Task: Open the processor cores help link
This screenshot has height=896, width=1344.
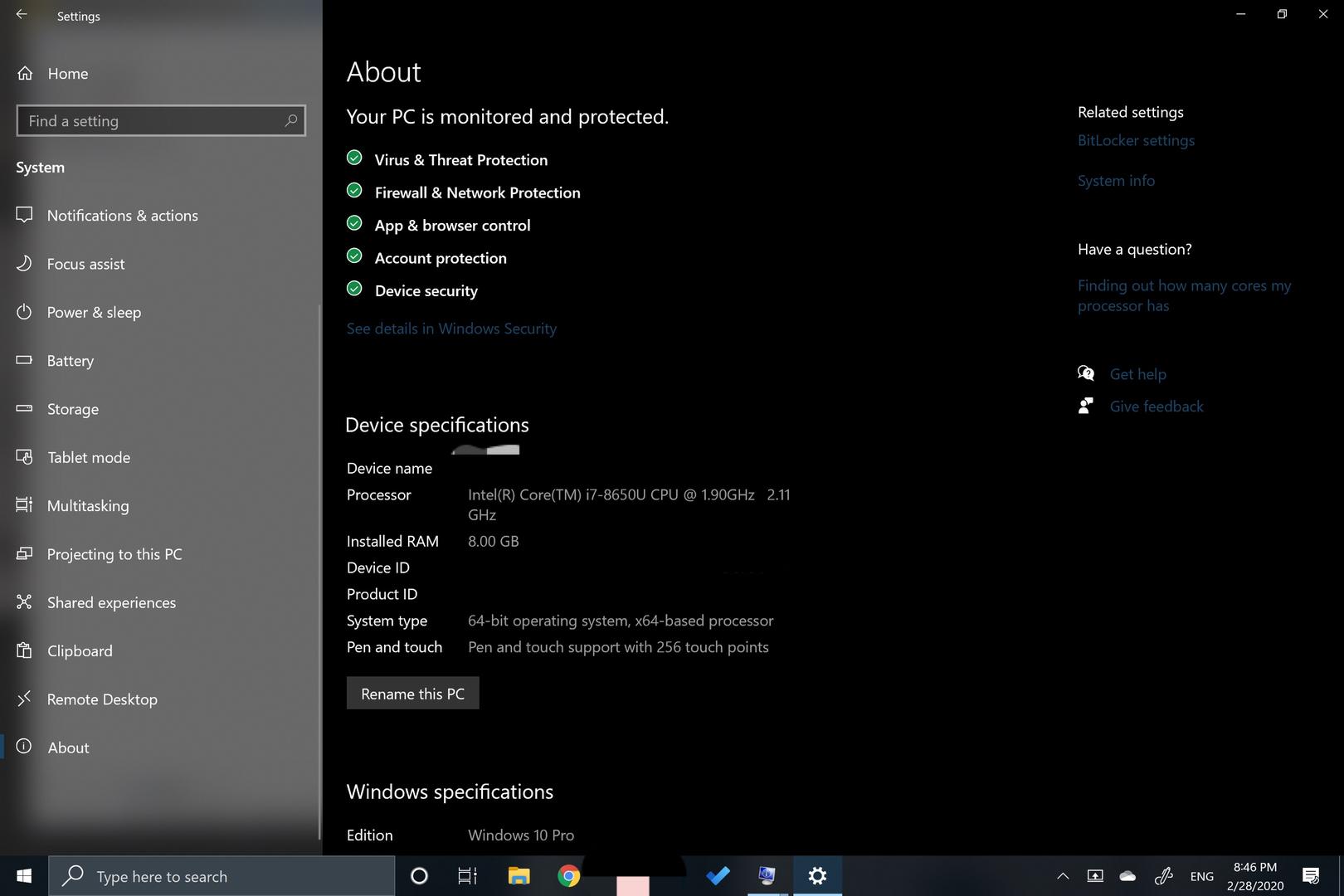Action: [x=1184, y=295]
